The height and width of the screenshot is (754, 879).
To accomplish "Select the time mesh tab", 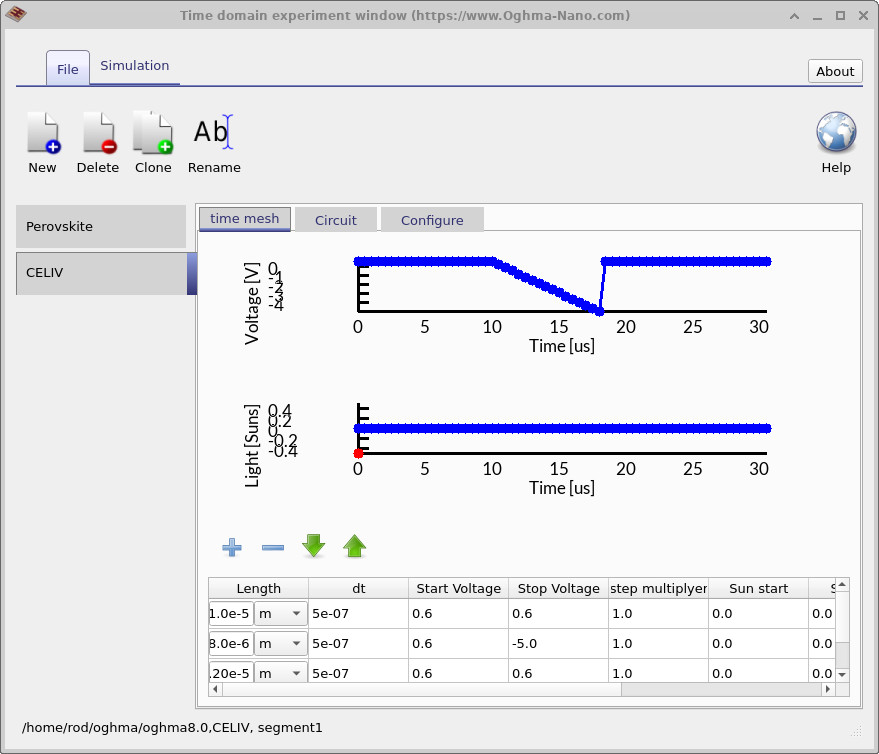I will (244, 218).
